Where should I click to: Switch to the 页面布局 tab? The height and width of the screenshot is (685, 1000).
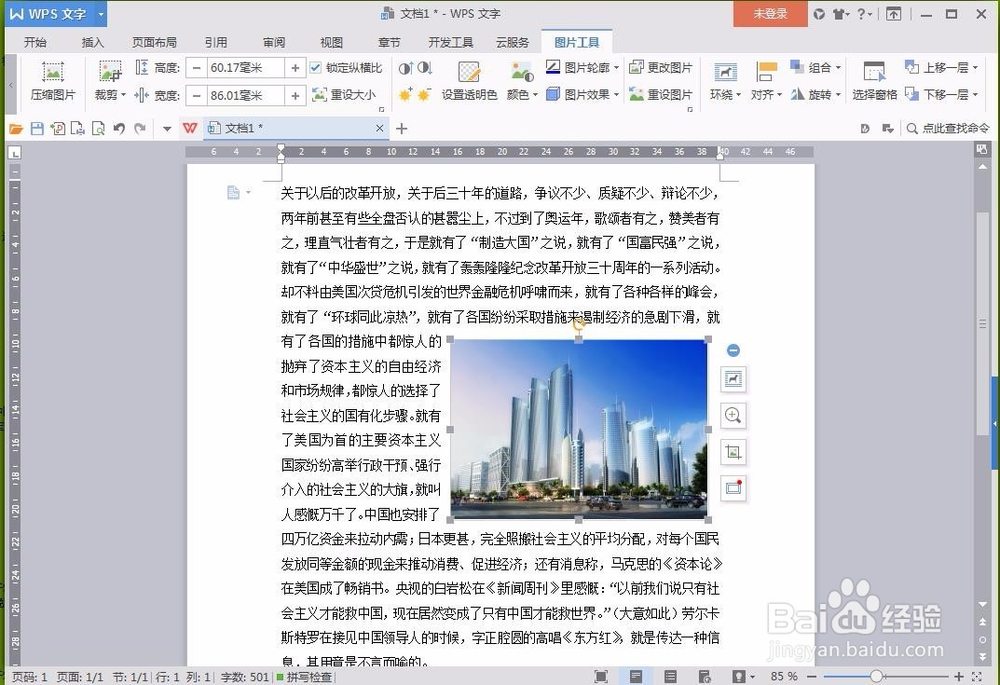[154, 42]
